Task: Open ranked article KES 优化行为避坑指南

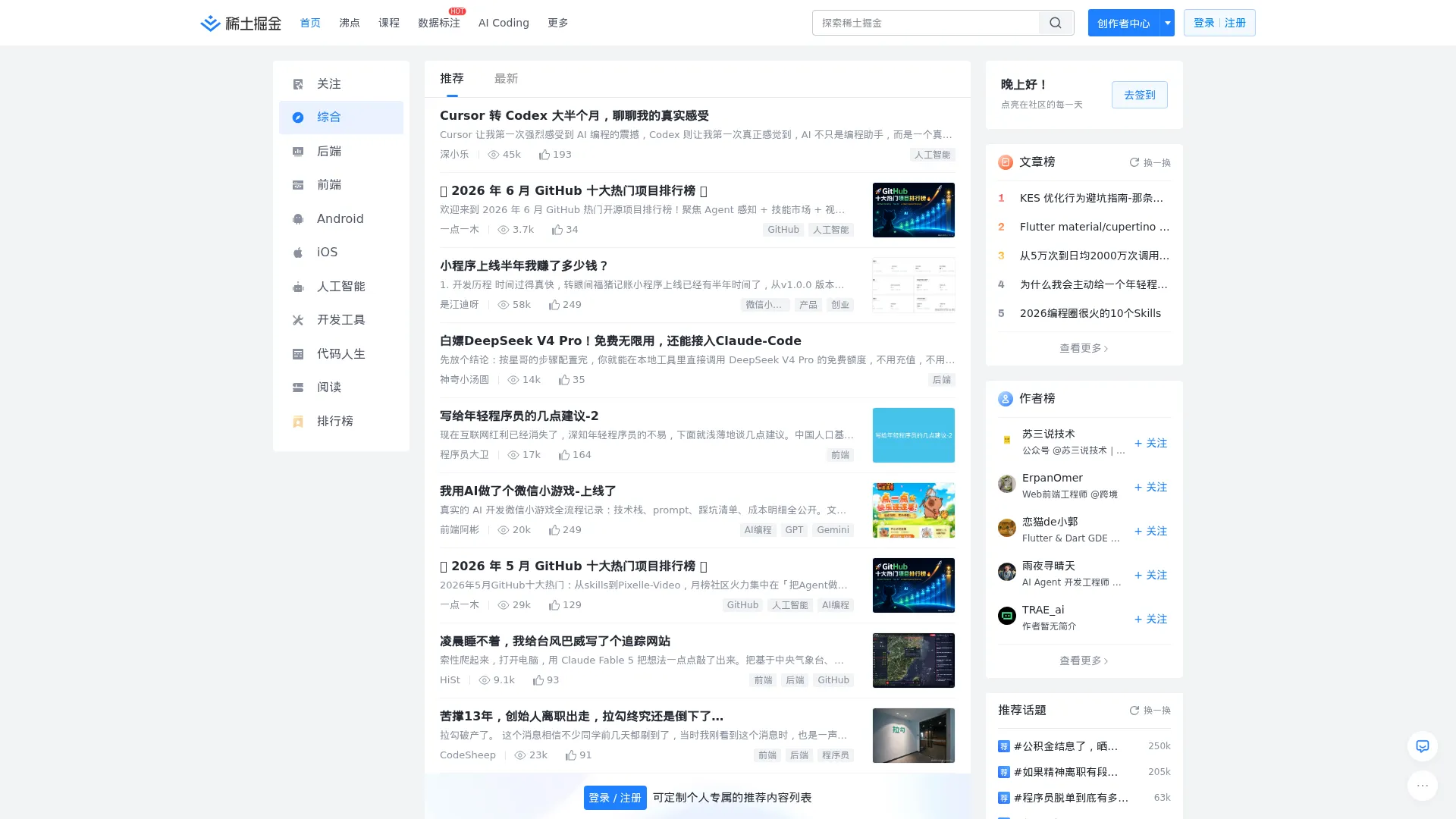Action: [x=1092, y=198]
